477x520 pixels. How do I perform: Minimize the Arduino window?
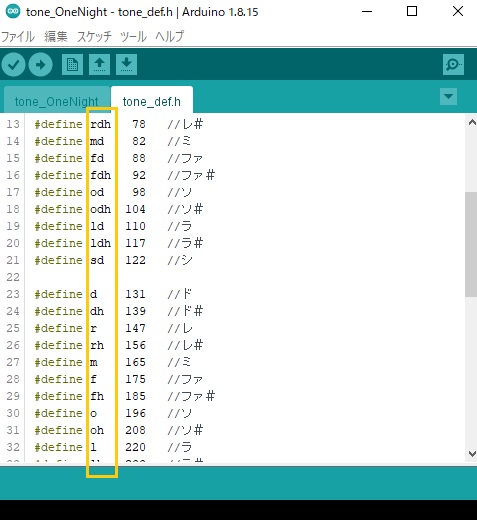pyautogui.click(x=367, y=12)
